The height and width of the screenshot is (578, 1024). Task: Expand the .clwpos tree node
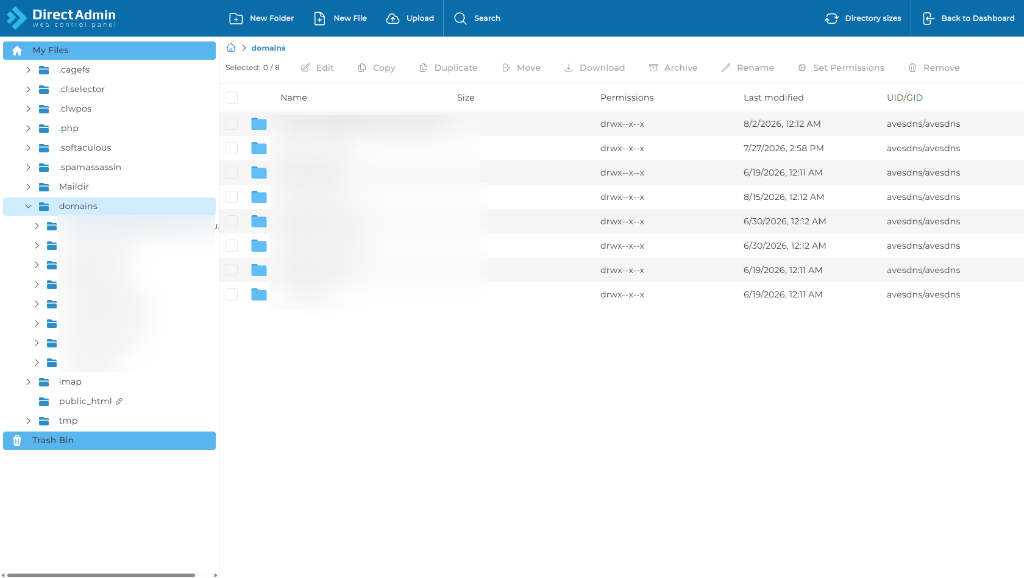[28, 109]
